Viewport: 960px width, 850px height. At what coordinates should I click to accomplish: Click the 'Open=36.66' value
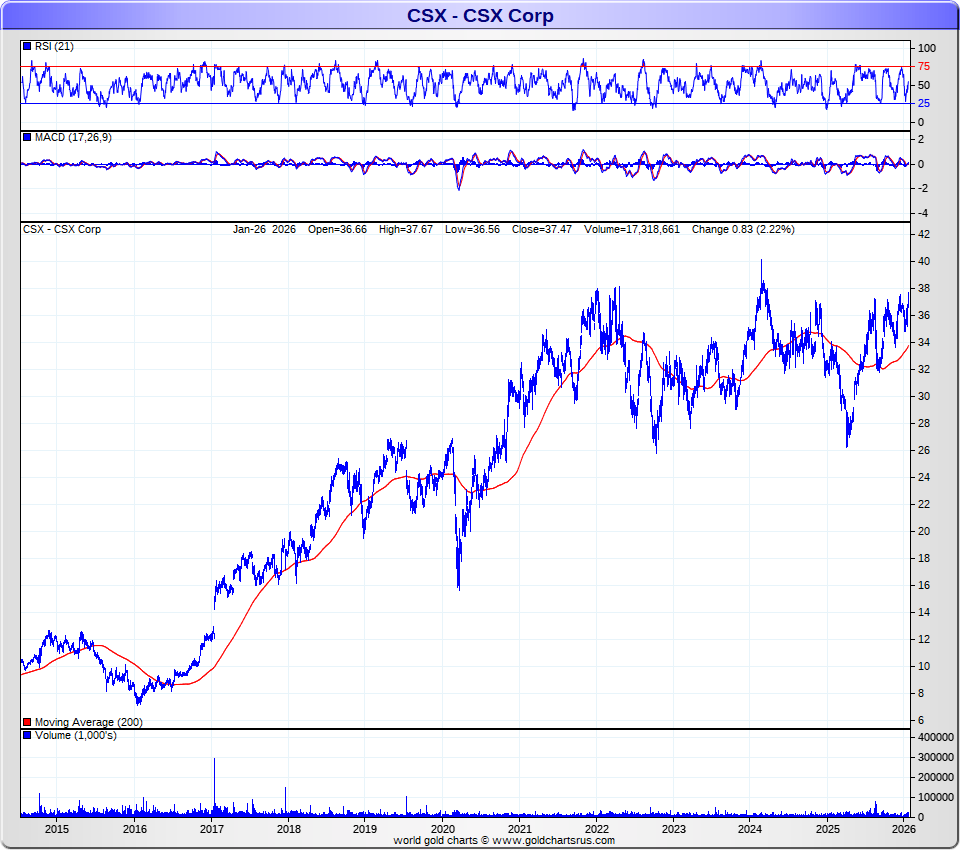tap(337, 229)
